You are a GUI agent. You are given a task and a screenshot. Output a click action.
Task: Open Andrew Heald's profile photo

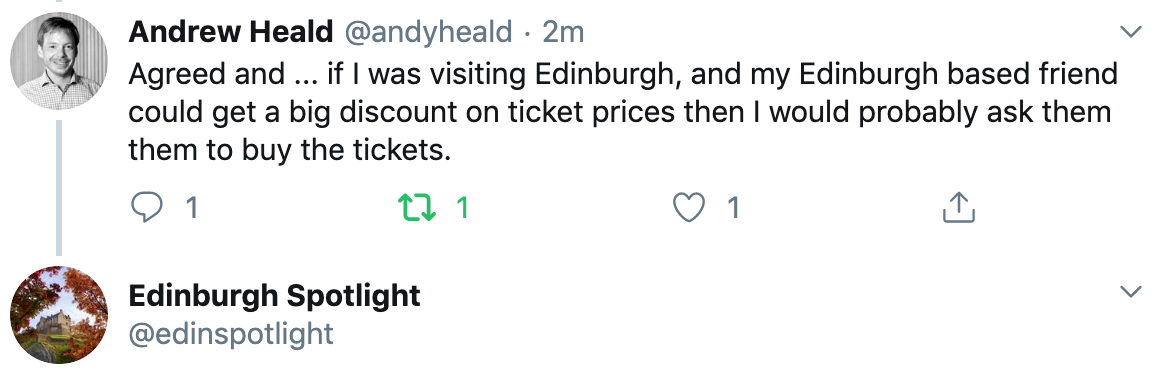coord(59,62)
